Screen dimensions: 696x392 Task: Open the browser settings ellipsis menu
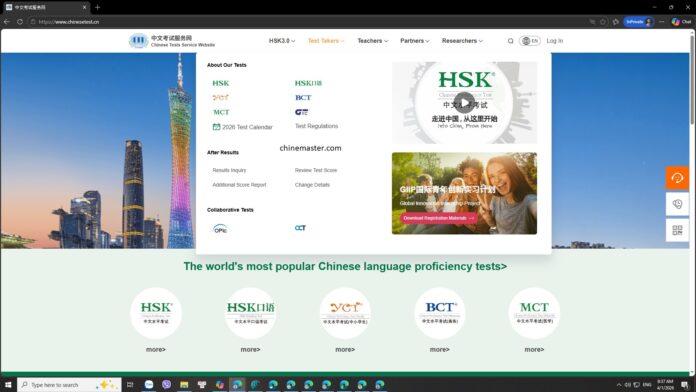click(662, 21)
